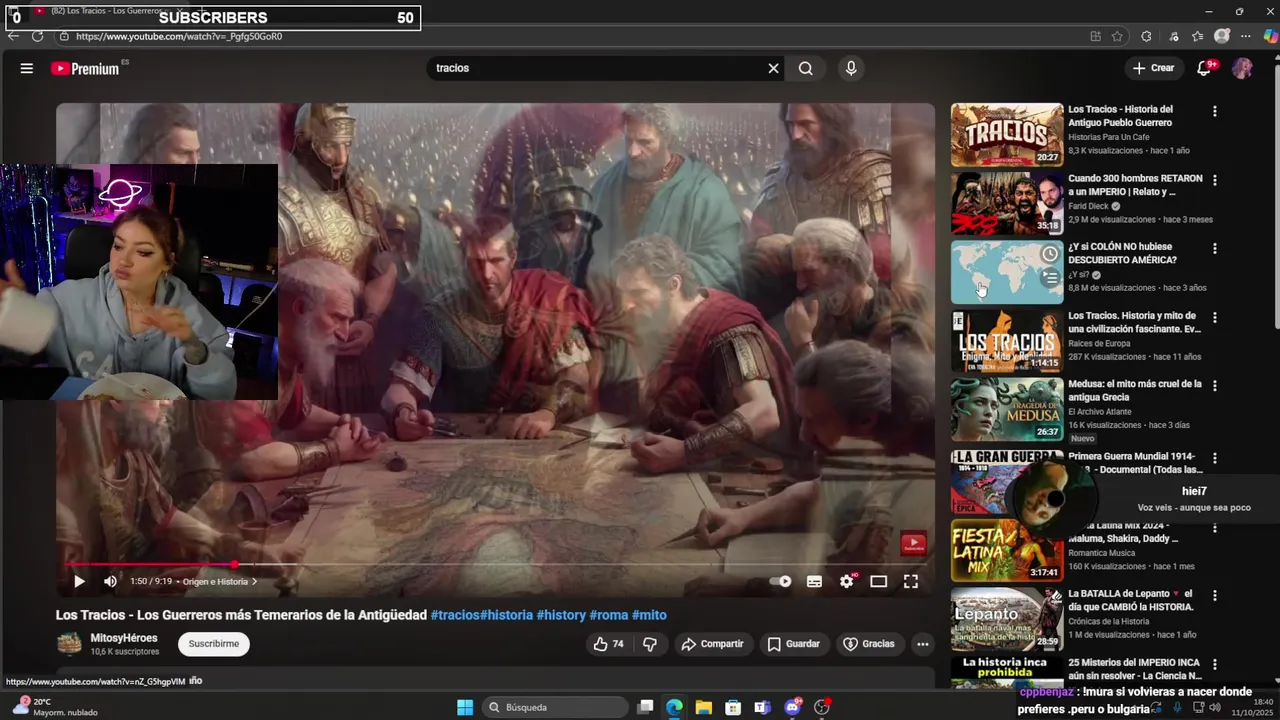Open the notifications bell
The height and width of the screenshot is (720, 1280).
[1205, 68]
